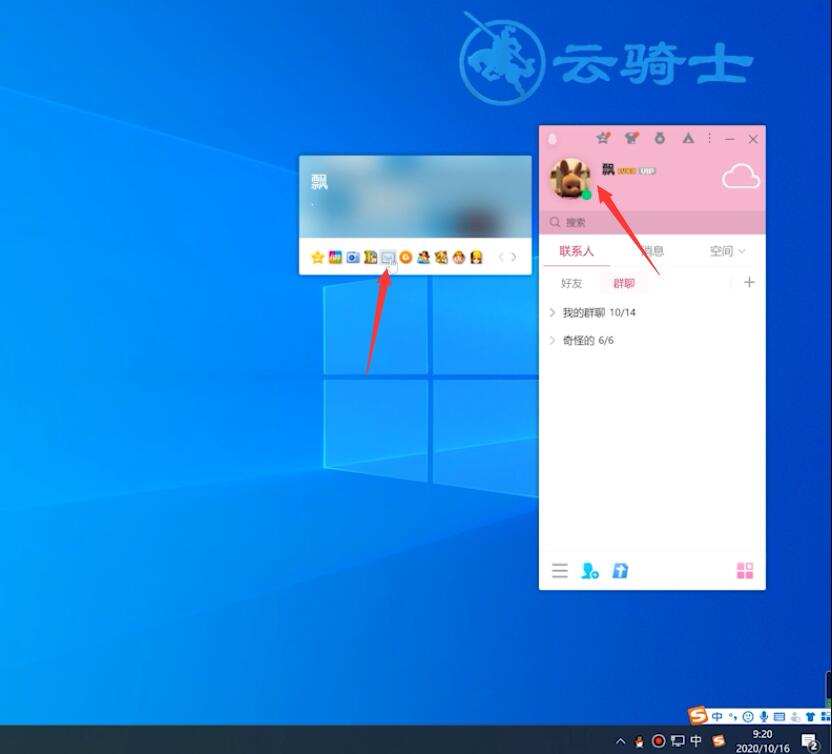Click the microphone voice input on IME bar
This screenshot has height=754, width=832.
[x=764, y=717]
